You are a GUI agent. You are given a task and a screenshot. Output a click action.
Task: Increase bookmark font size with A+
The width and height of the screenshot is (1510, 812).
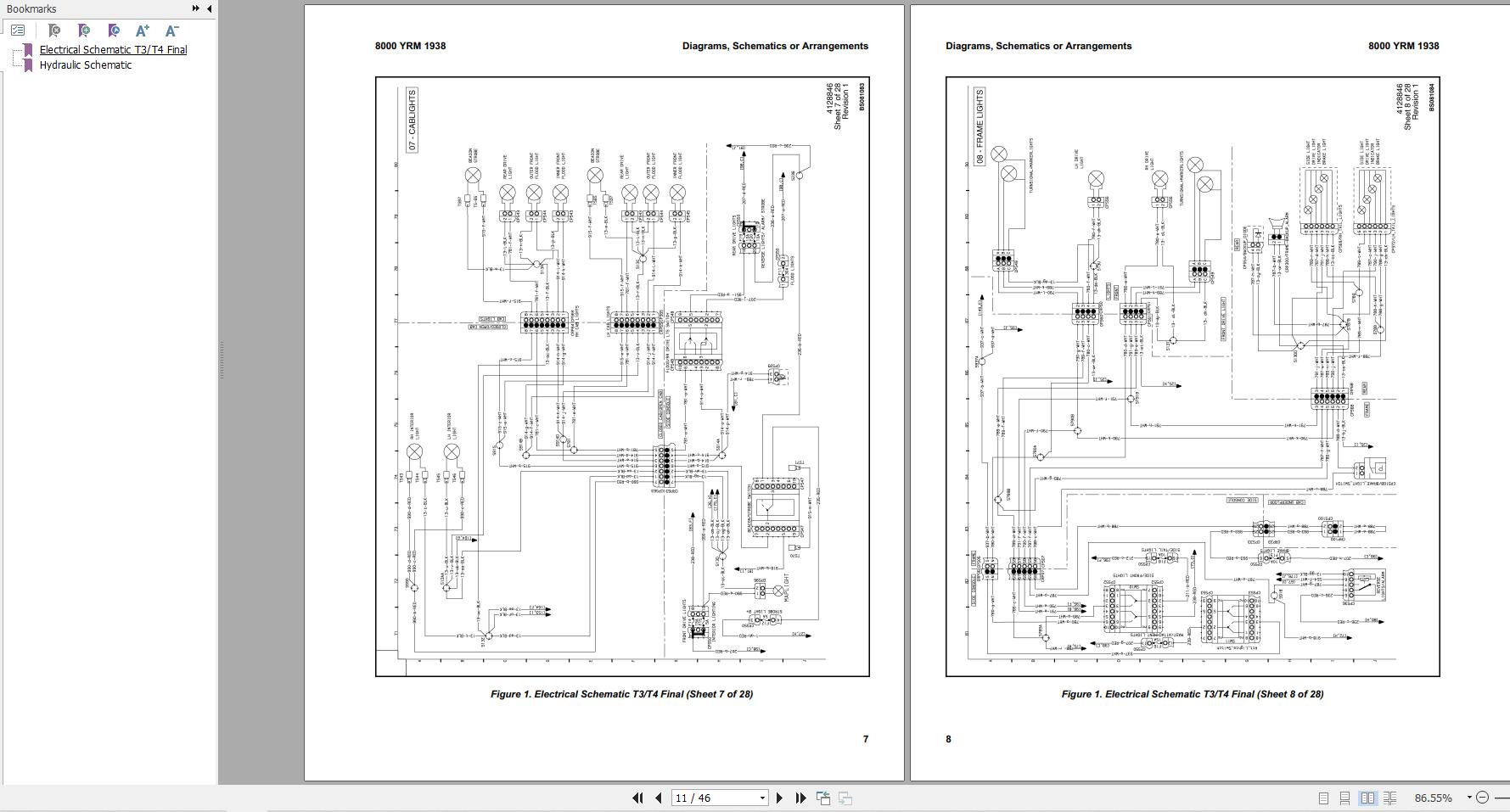coord(143,31)
